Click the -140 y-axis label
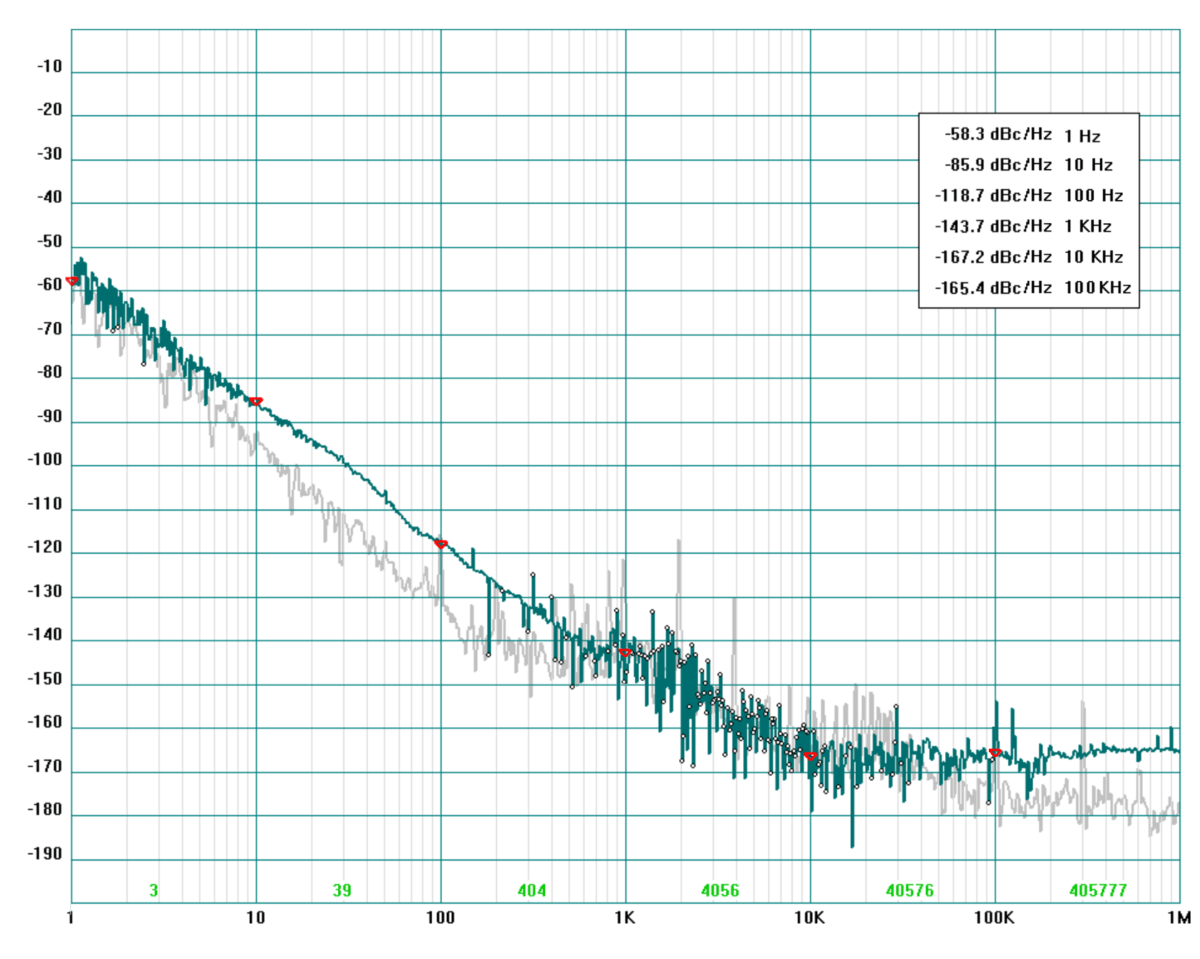Image resolution: width=1200 pixels, height=959 pixels. (x=46, y=636)
